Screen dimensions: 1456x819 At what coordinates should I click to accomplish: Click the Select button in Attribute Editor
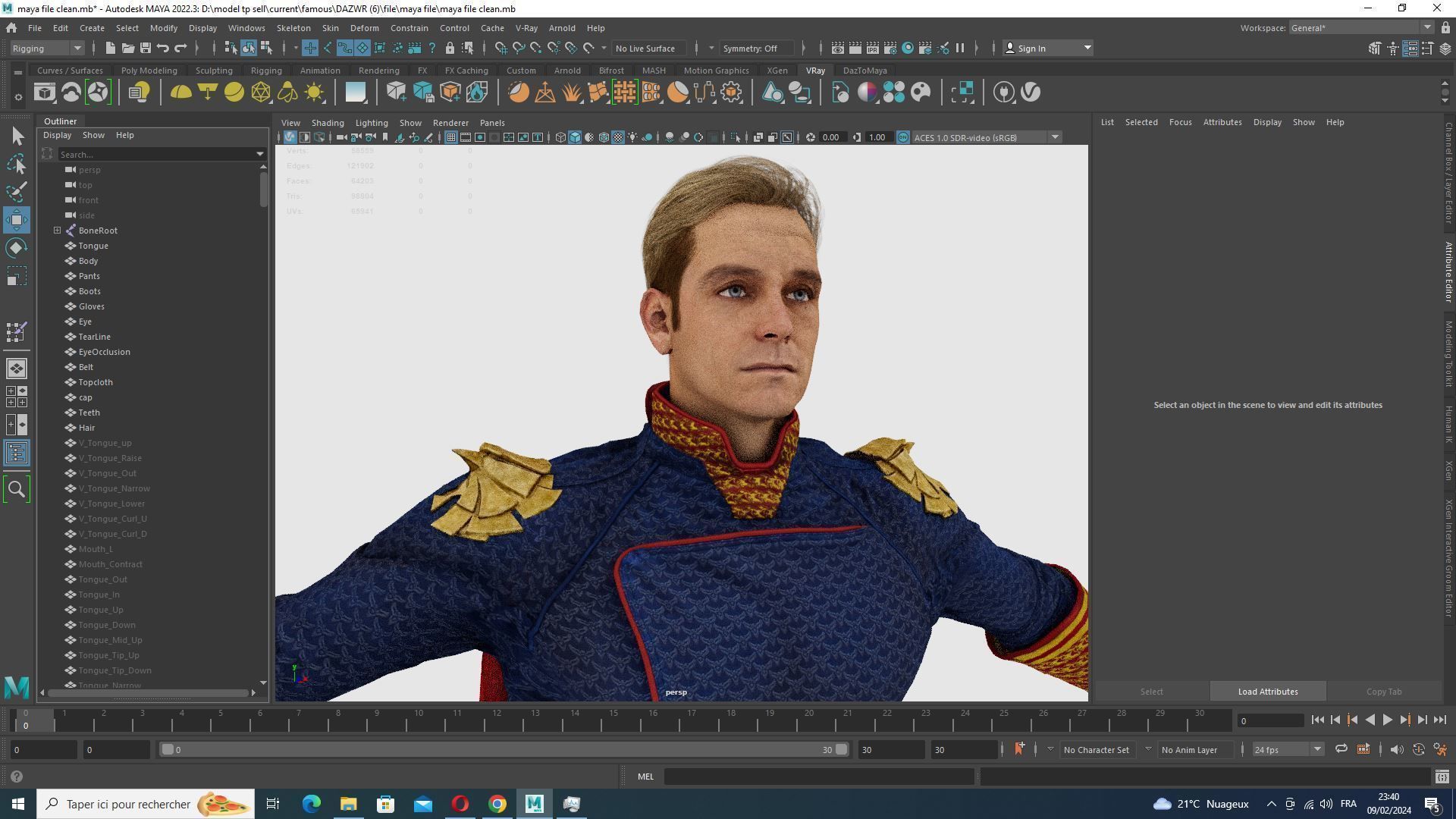[1151, 692]
